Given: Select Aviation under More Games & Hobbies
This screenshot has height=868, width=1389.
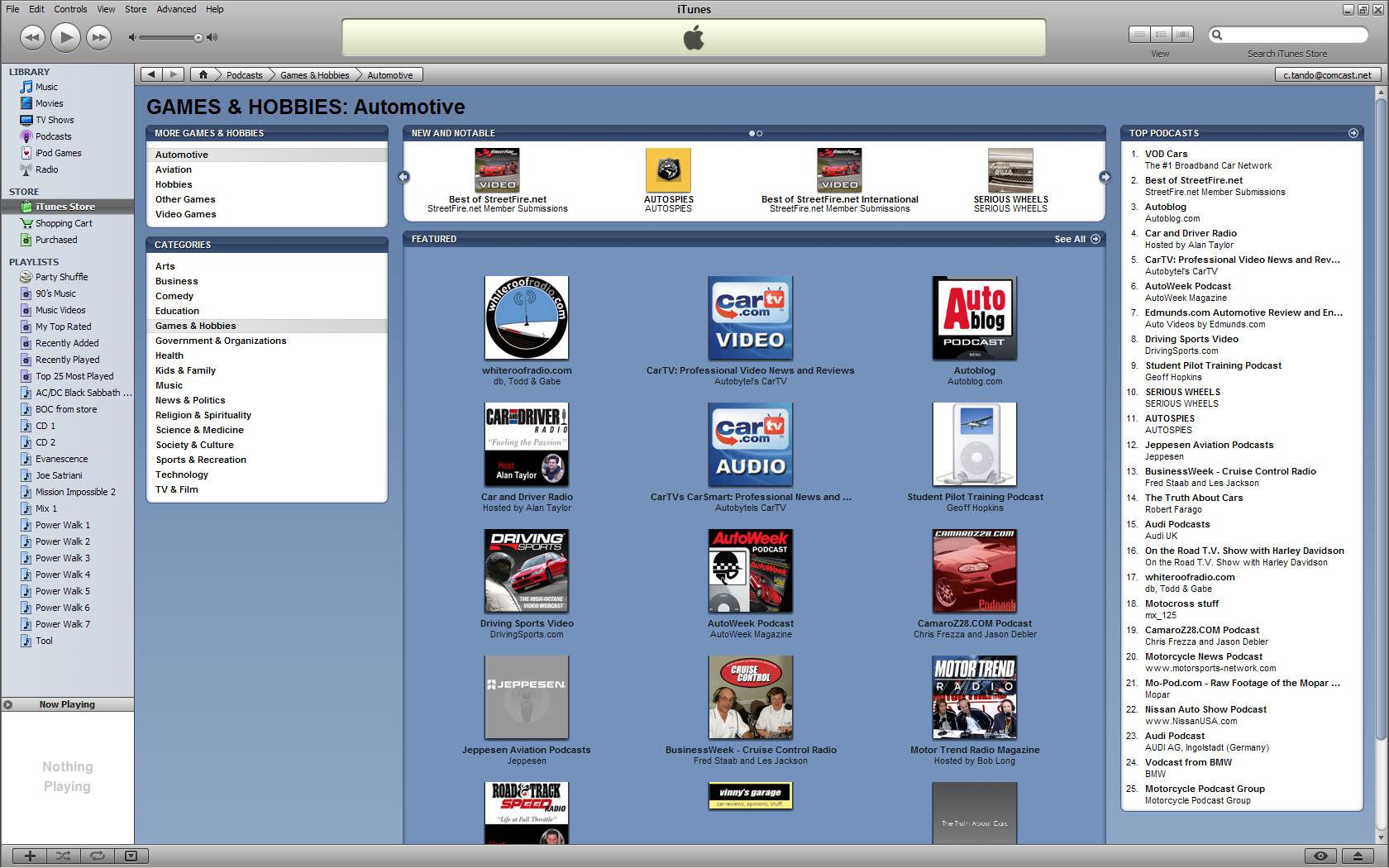Looking at the screenshot, I should click(174, 169).
